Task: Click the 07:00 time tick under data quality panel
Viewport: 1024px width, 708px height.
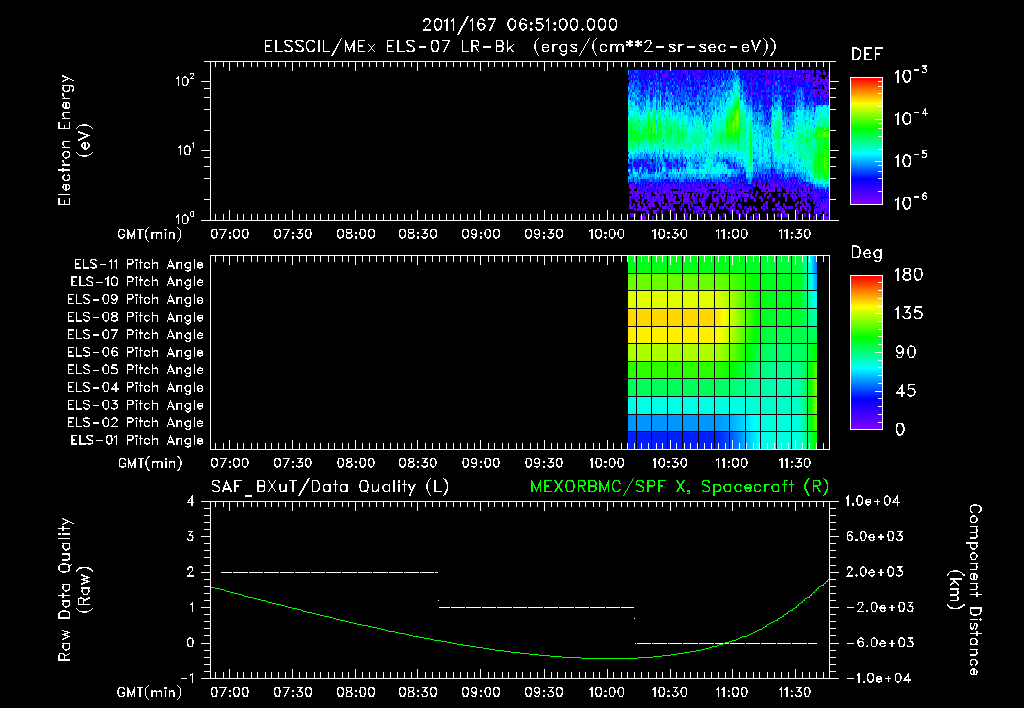Action: click(230, 692)
